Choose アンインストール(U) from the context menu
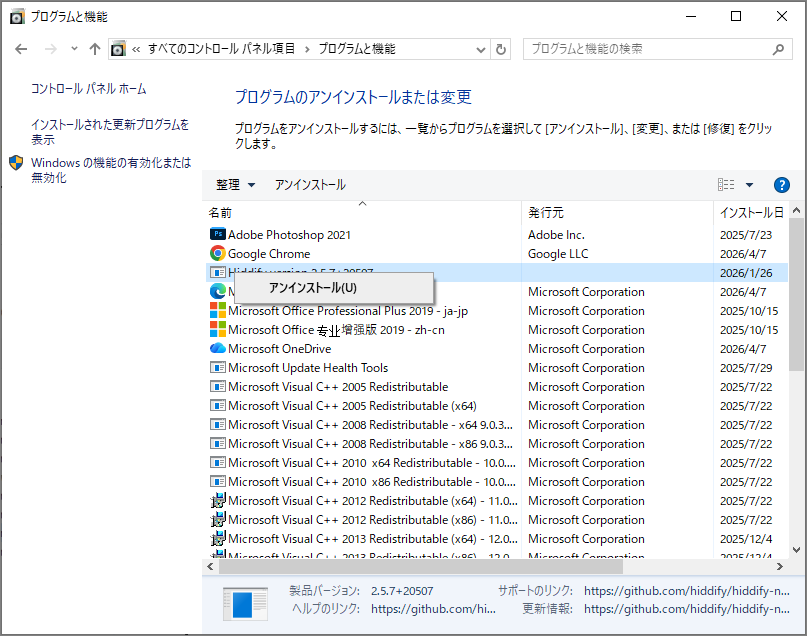The image size is (807, 636). click(x=334, y=288)
